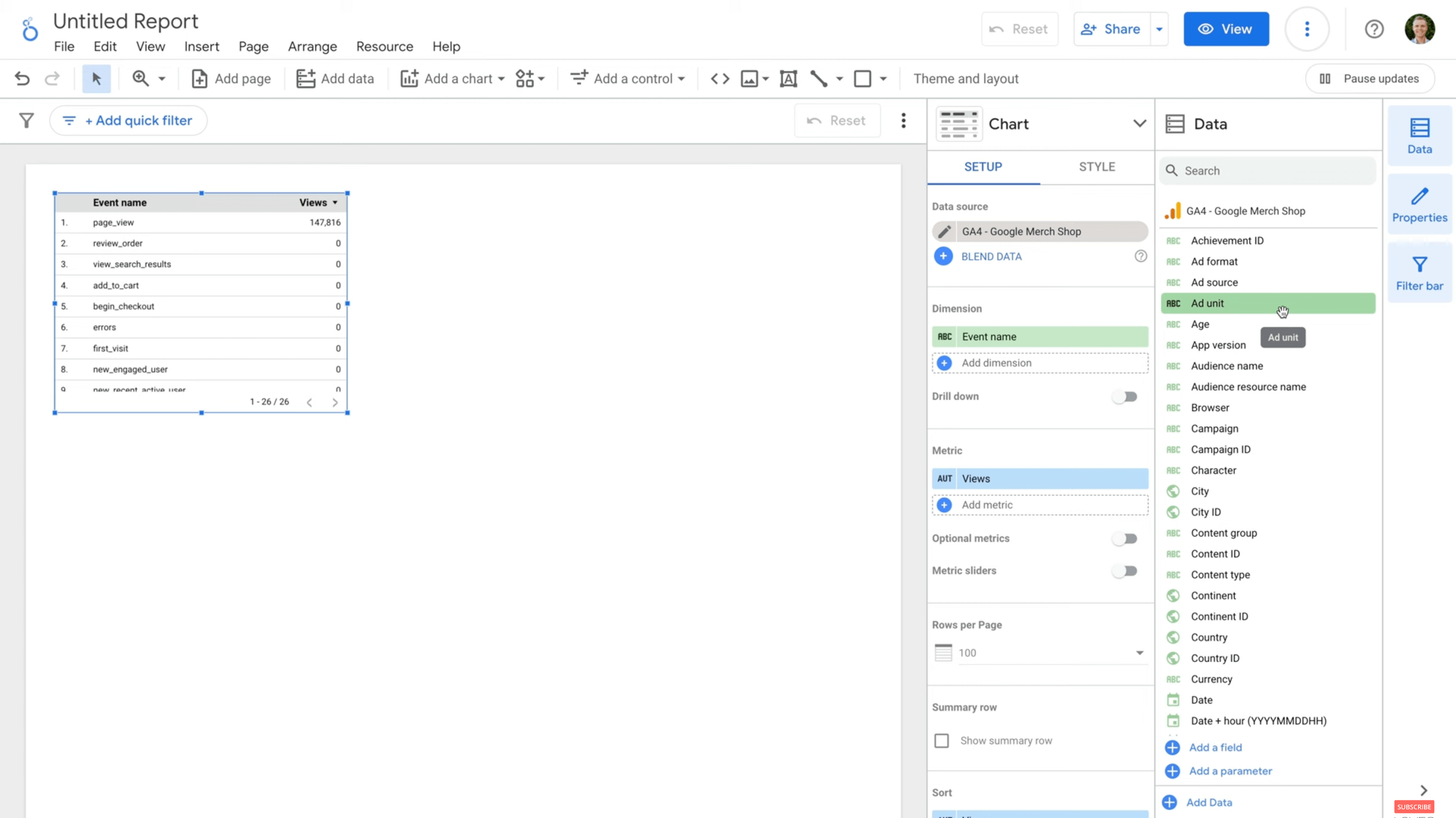
Task: Click Add a parameter
Action: coord(1230,770)
